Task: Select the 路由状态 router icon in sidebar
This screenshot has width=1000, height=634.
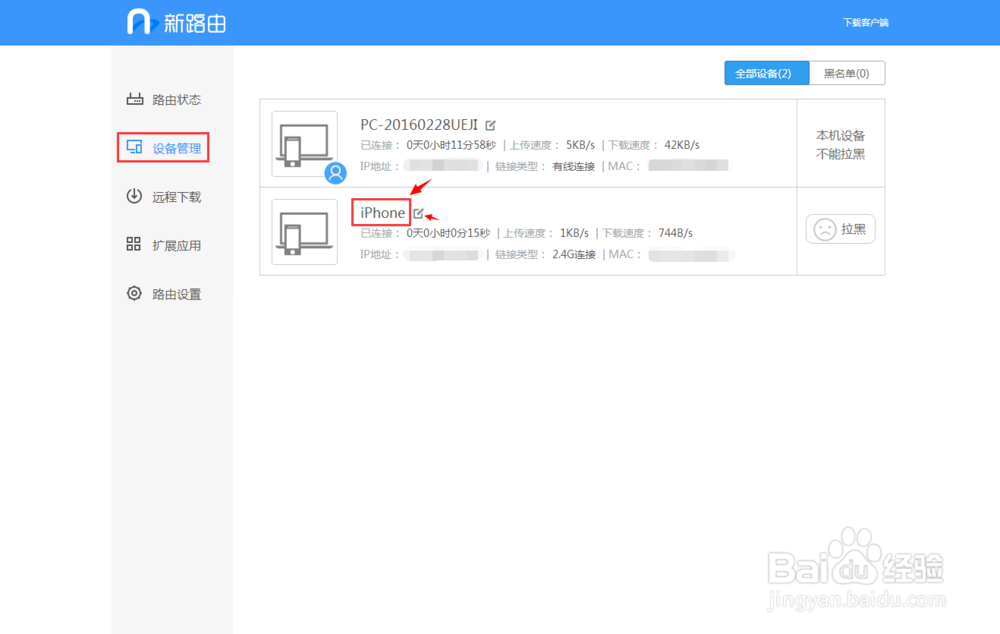Action: [134, 99]
